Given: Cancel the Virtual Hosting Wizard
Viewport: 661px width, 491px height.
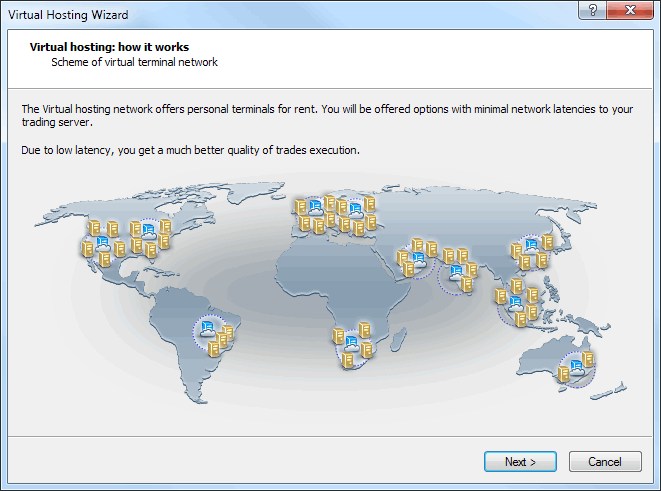Looking at the screenshot, I should point(605,461).
